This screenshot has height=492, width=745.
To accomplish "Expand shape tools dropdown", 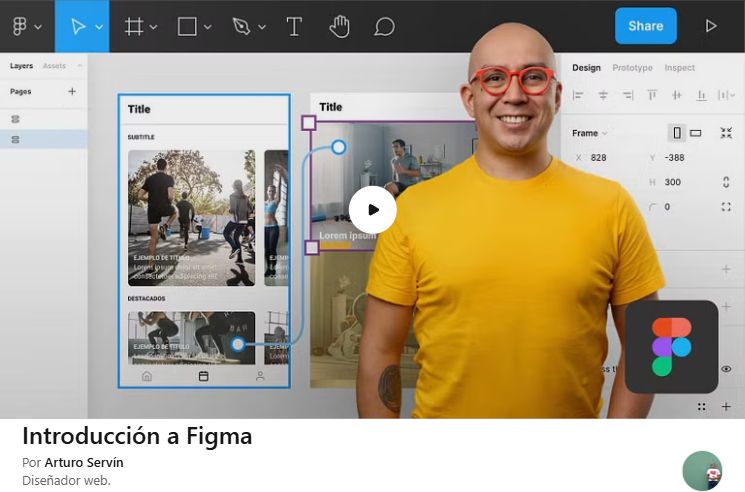I will (207, 27).
